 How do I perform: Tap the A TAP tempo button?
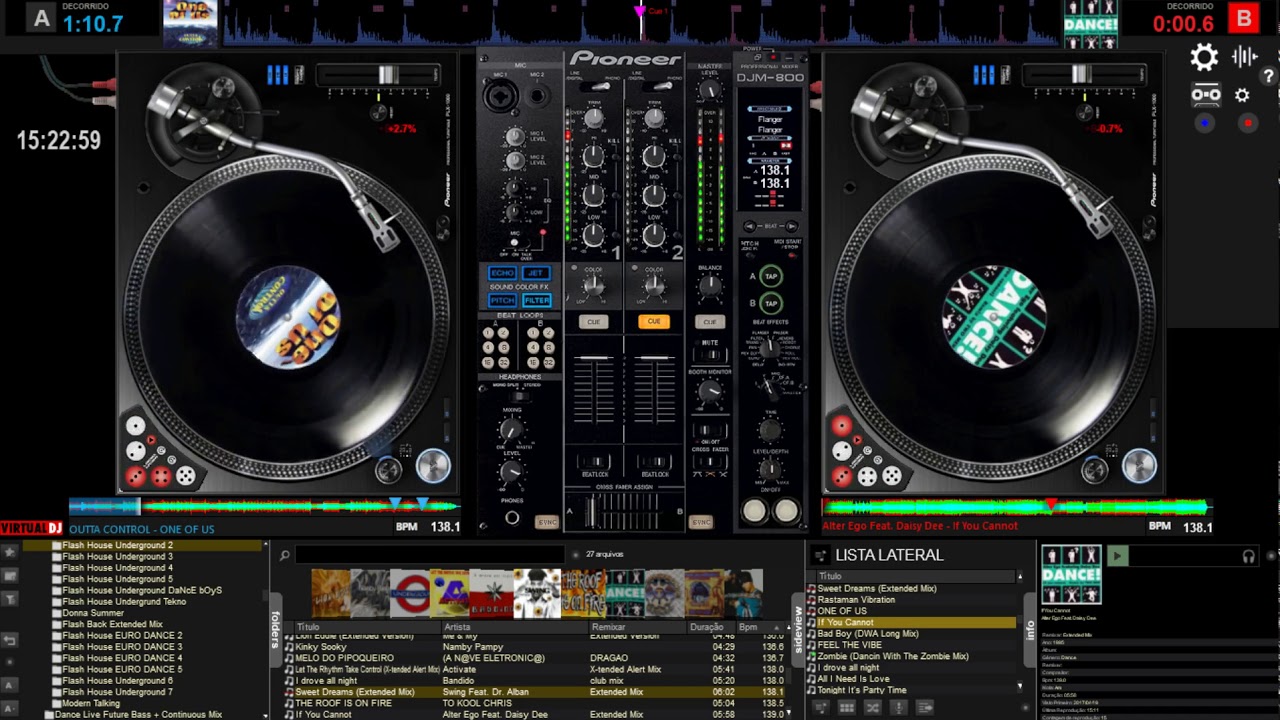[770, 276]
